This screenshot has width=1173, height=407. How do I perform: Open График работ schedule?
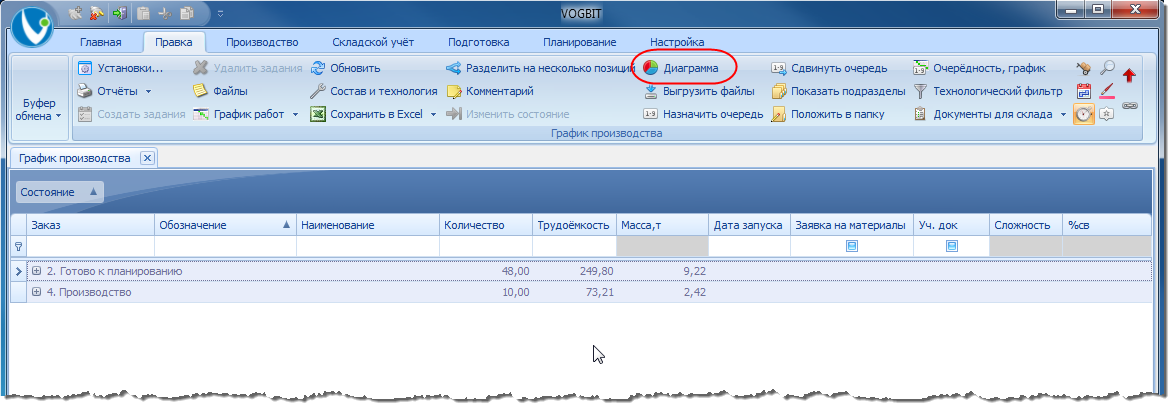(x=239, y=114)
